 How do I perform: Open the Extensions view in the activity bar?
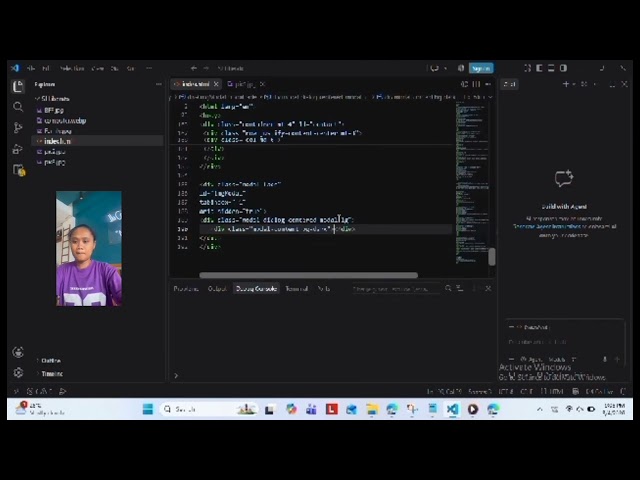coord(18,170)
